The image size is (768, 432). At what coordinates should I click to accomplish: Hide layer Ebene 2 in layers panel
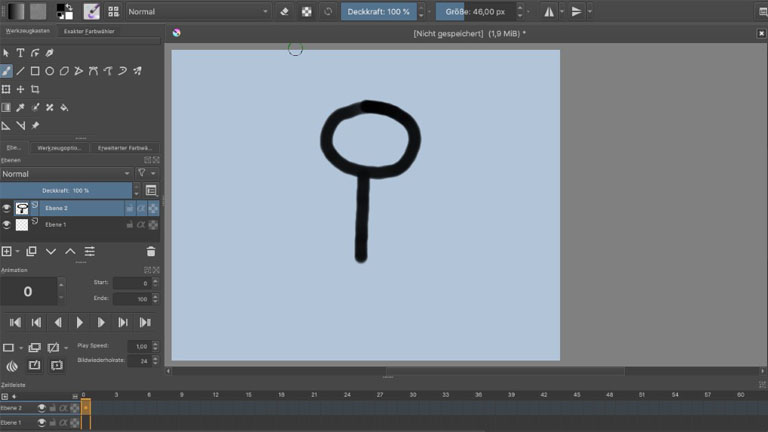click(7, 208)
